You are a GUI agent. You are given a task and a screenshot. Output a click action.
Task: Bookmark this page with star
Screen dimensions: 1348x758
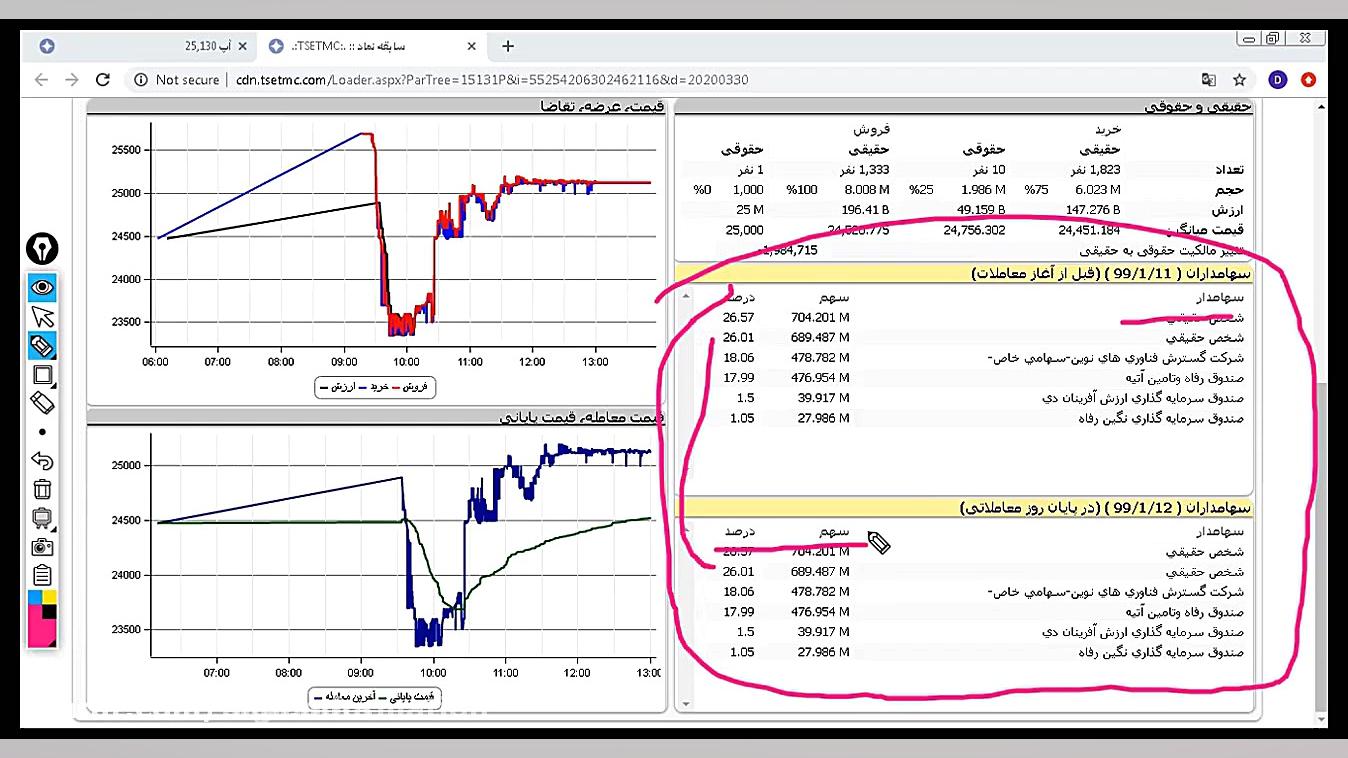coord(1239,80)
